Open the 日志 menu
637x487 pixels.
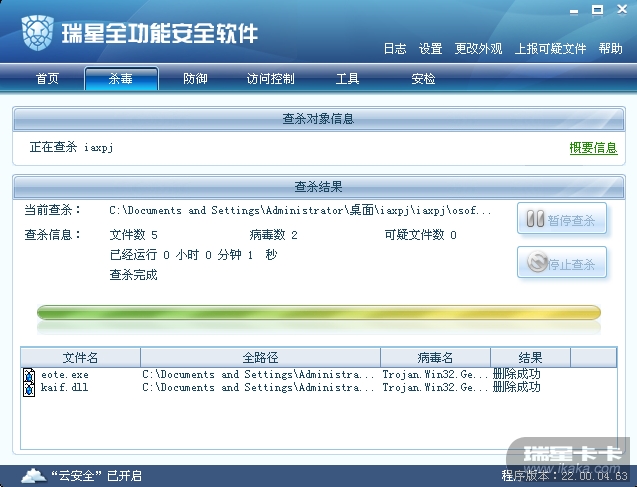click(395, 49)
